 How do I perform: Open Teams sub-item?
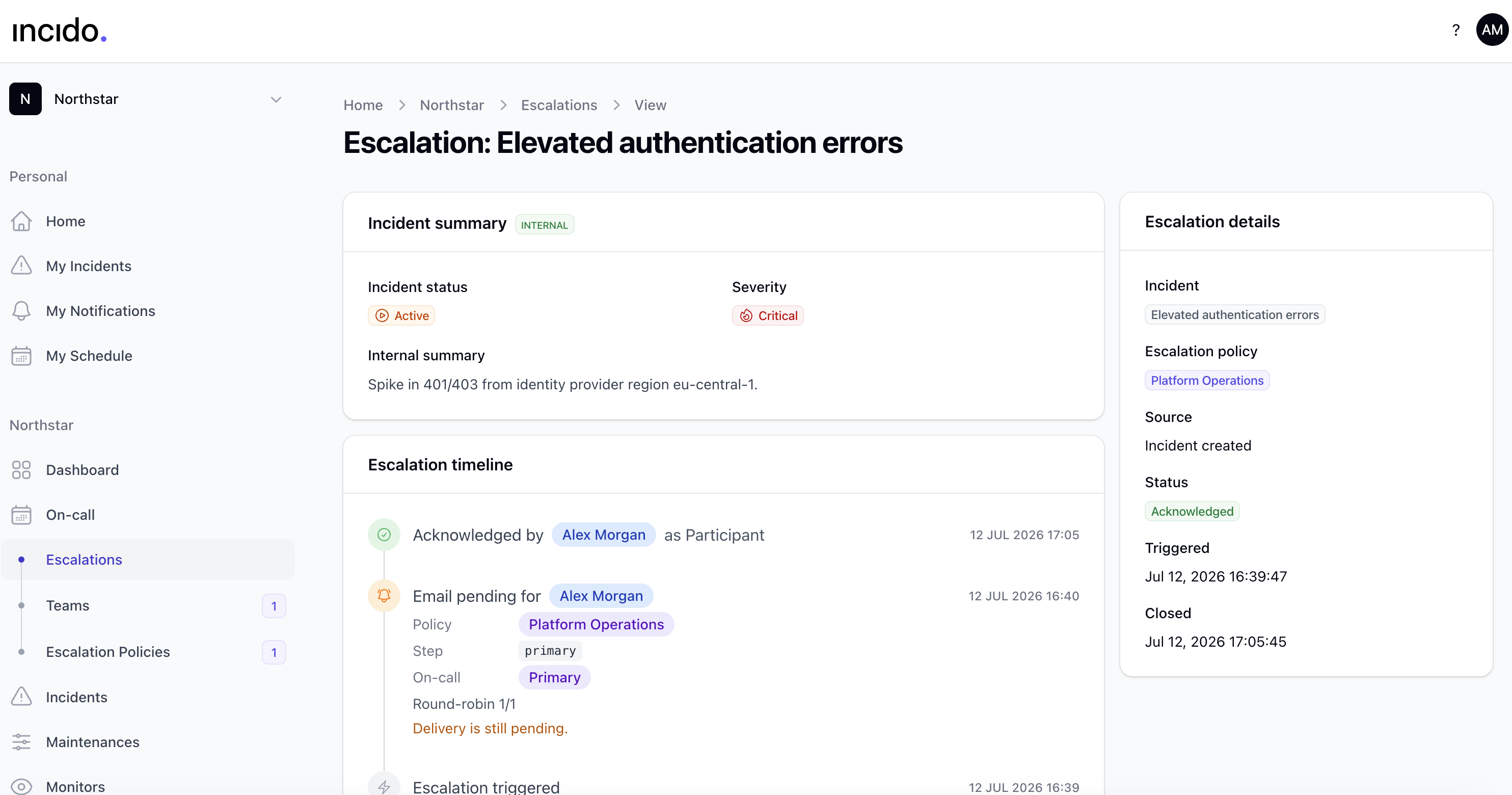[x=67, y=605]
